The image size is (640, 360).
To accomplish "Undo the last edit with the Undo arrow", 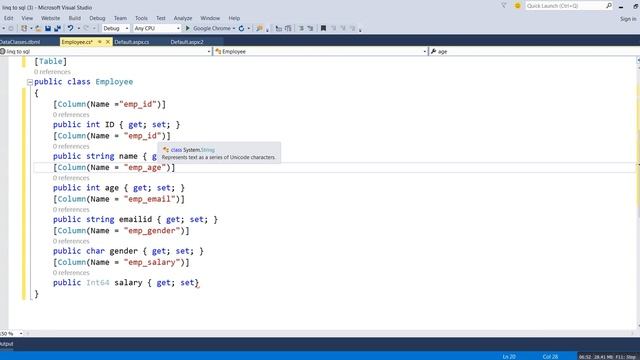I will [x=70, y=28].
